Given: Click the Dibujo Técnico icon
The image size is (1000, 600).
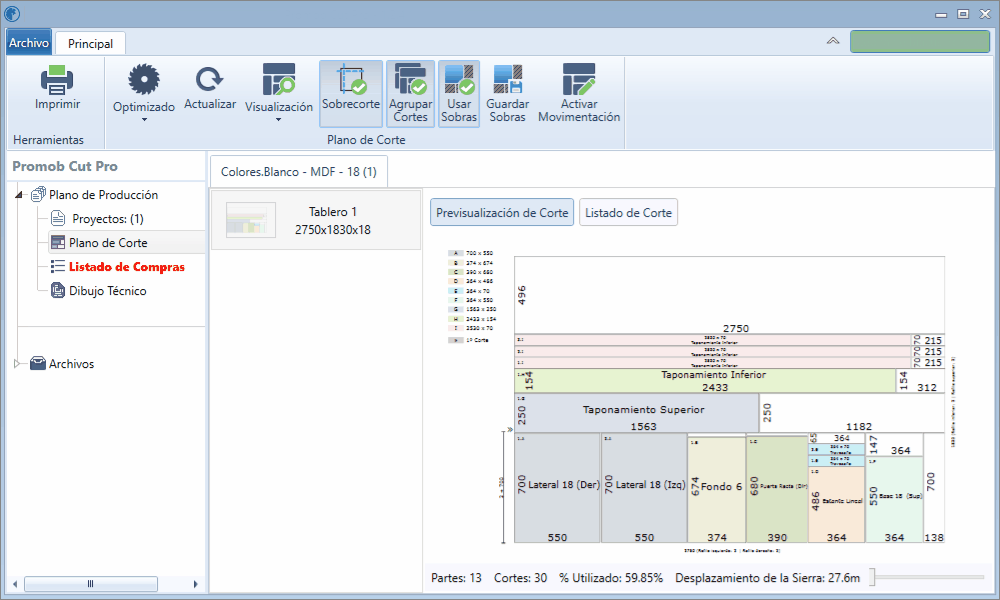Looking at the screenshot, I should point(58,291).
